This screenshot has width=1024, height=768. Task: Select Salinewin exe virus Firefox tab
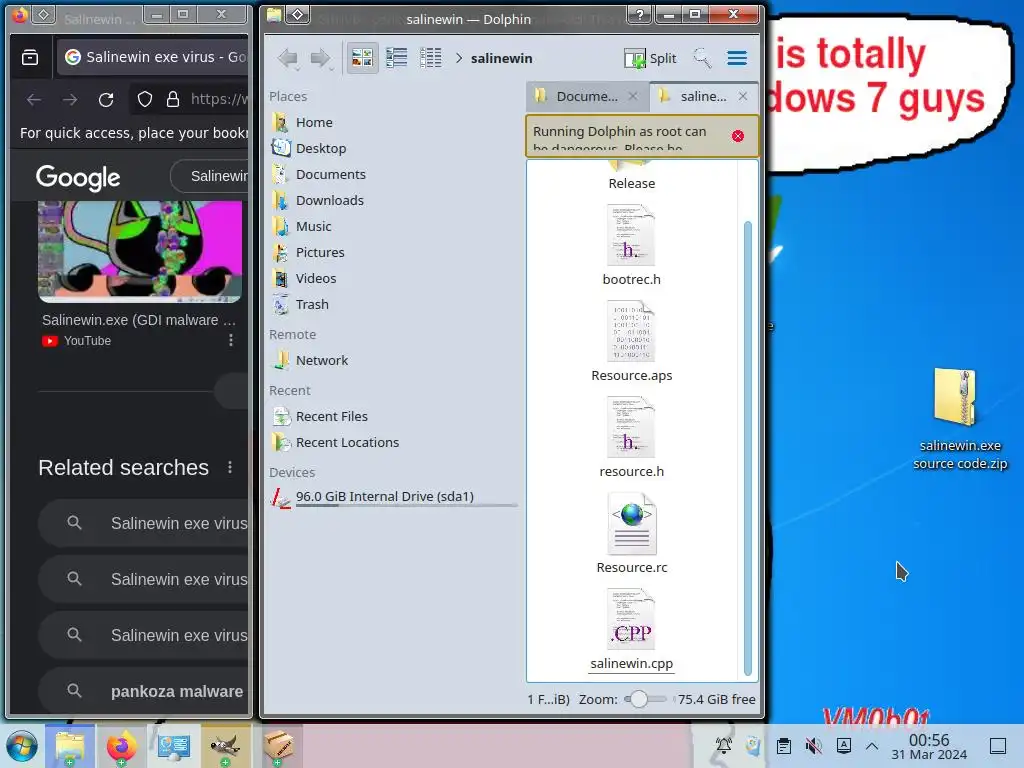(153, 57)
